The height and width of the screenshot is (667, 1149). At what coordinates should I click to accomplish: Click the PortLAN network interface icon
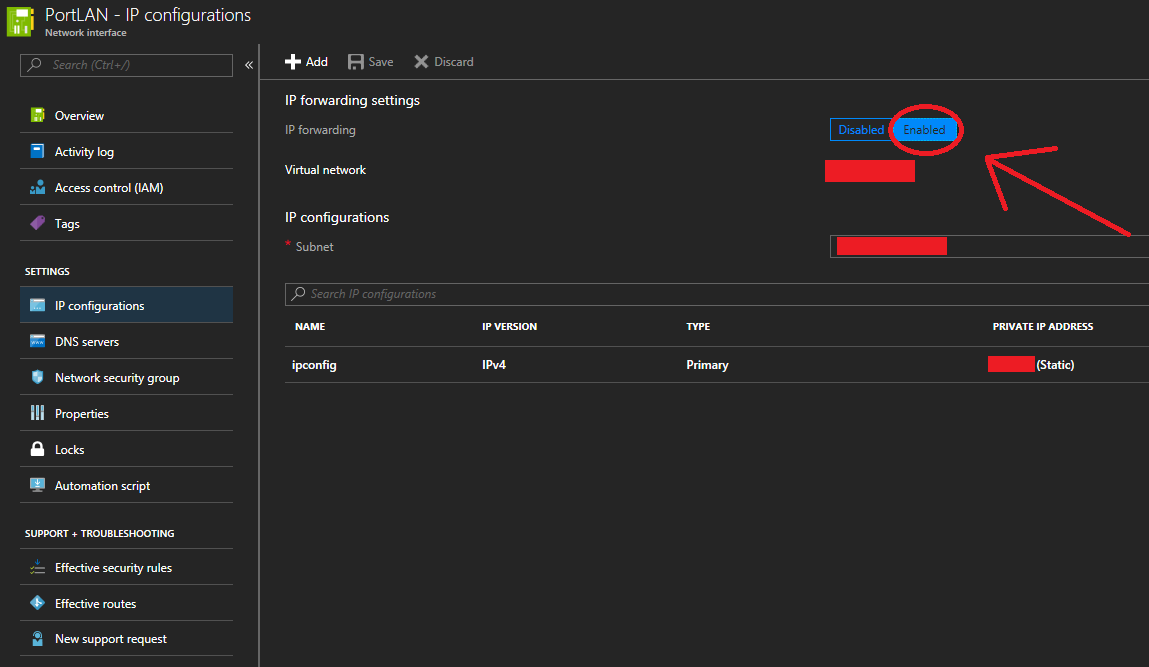point(20,21)
